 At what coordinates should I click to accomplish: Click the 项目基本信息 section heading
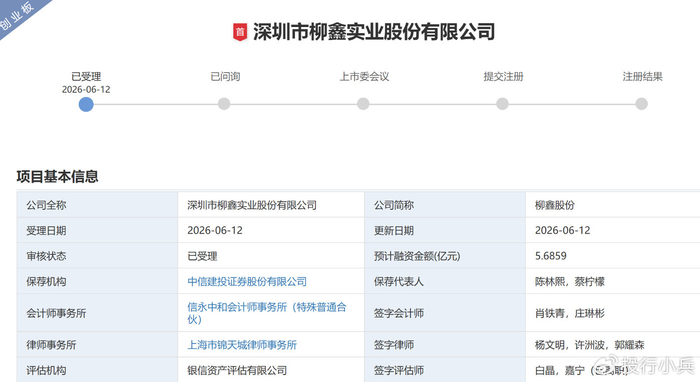[57, 177]
